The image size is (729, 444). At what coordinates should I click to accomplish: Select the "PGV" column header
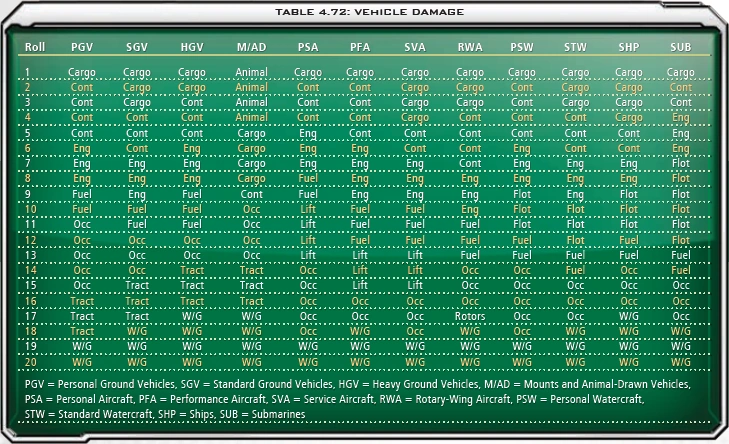pyautogui.click(x=82, y=47)
